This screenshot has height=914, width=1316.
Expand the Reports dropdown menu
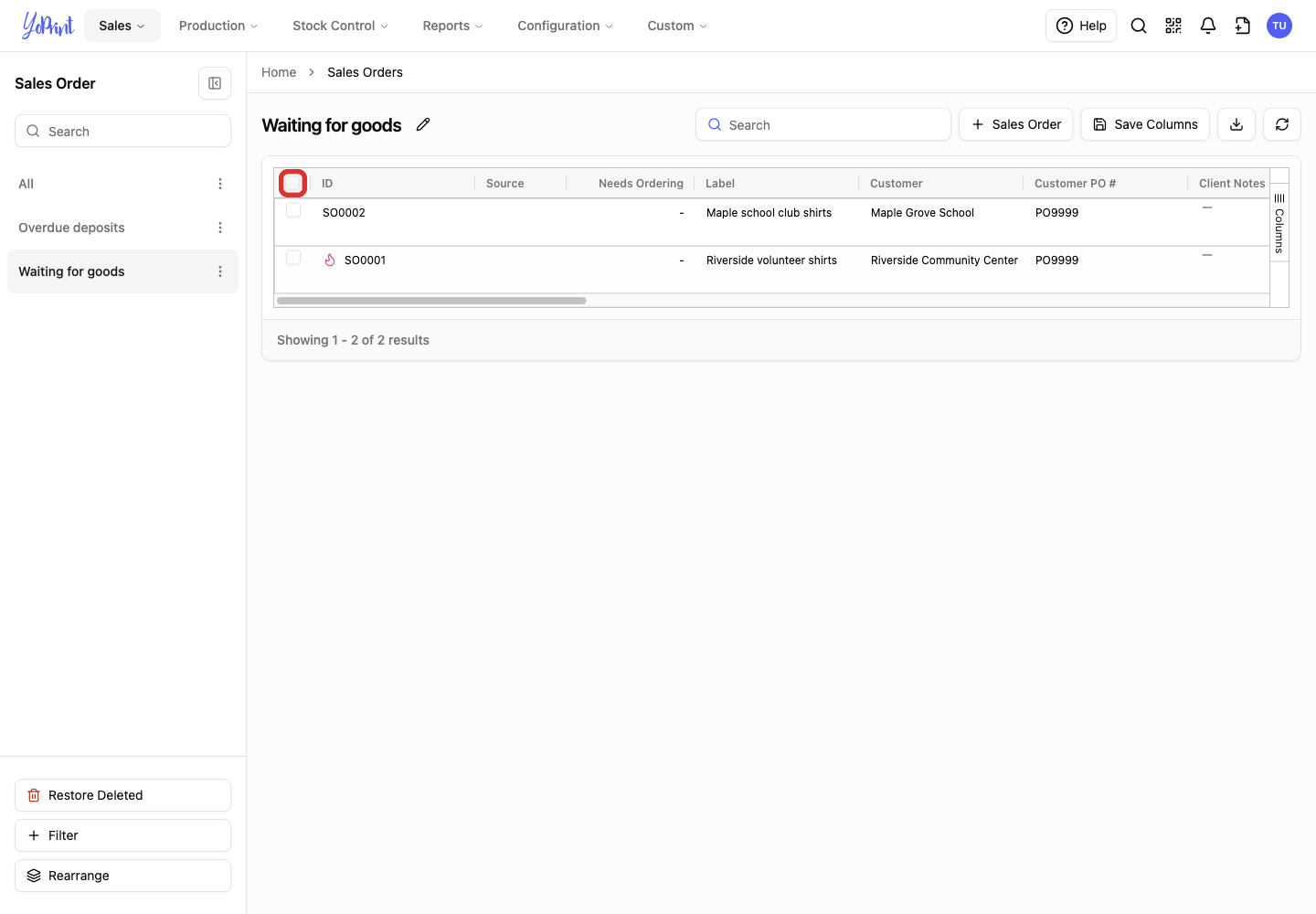pyautogui.click(x=452, y=26)
